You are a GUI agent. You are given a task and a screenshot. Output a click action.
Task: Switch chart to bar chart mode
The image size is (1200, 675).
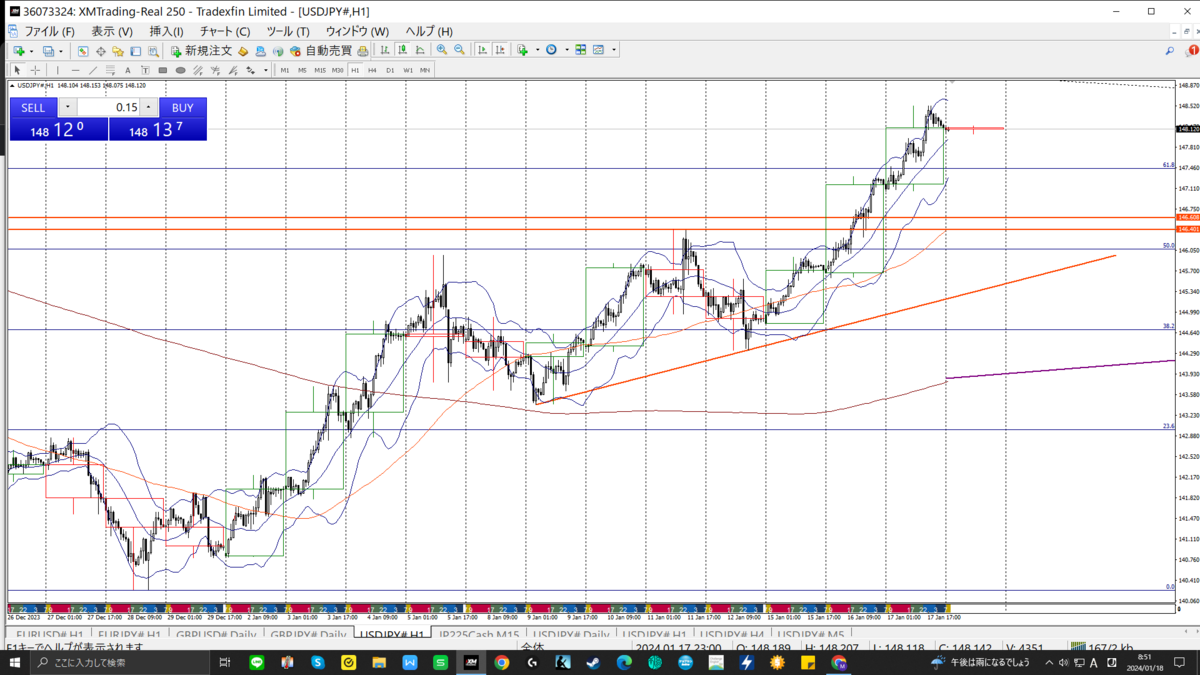(x=384, y=50)
